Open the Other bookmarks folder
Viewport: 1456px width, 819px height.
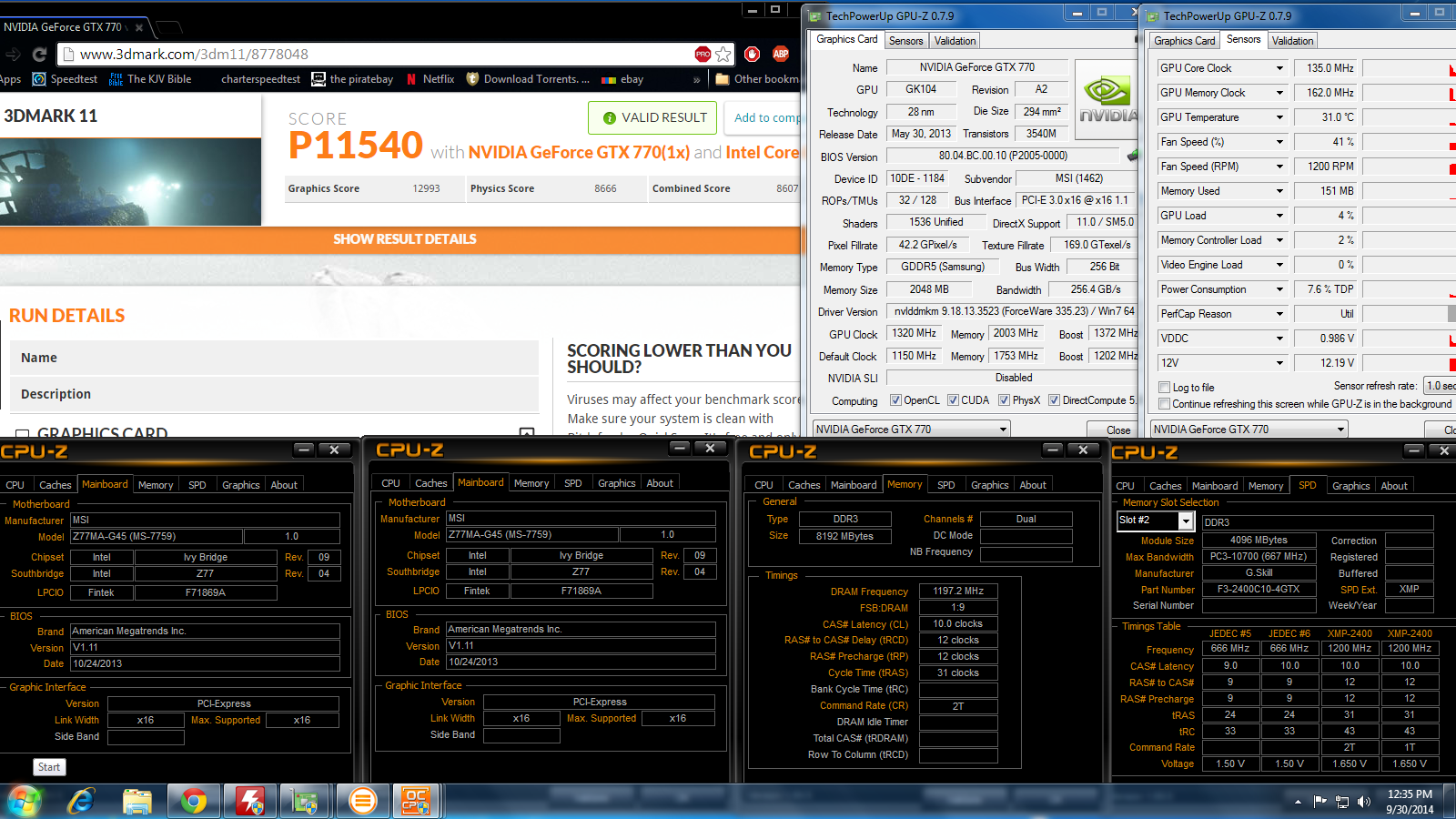[x=757, y=79]
